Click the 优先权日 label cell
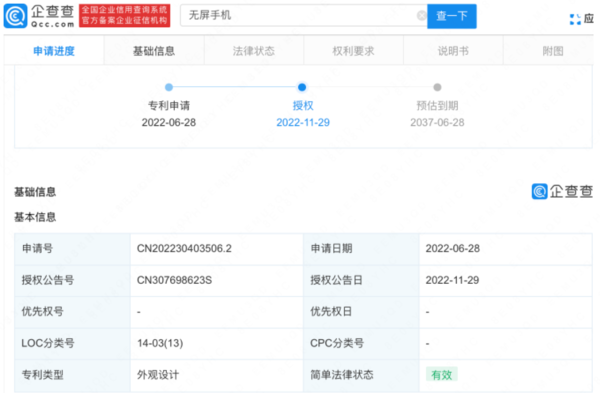Screen dimensions: 600x393 (x=361, y=311)
